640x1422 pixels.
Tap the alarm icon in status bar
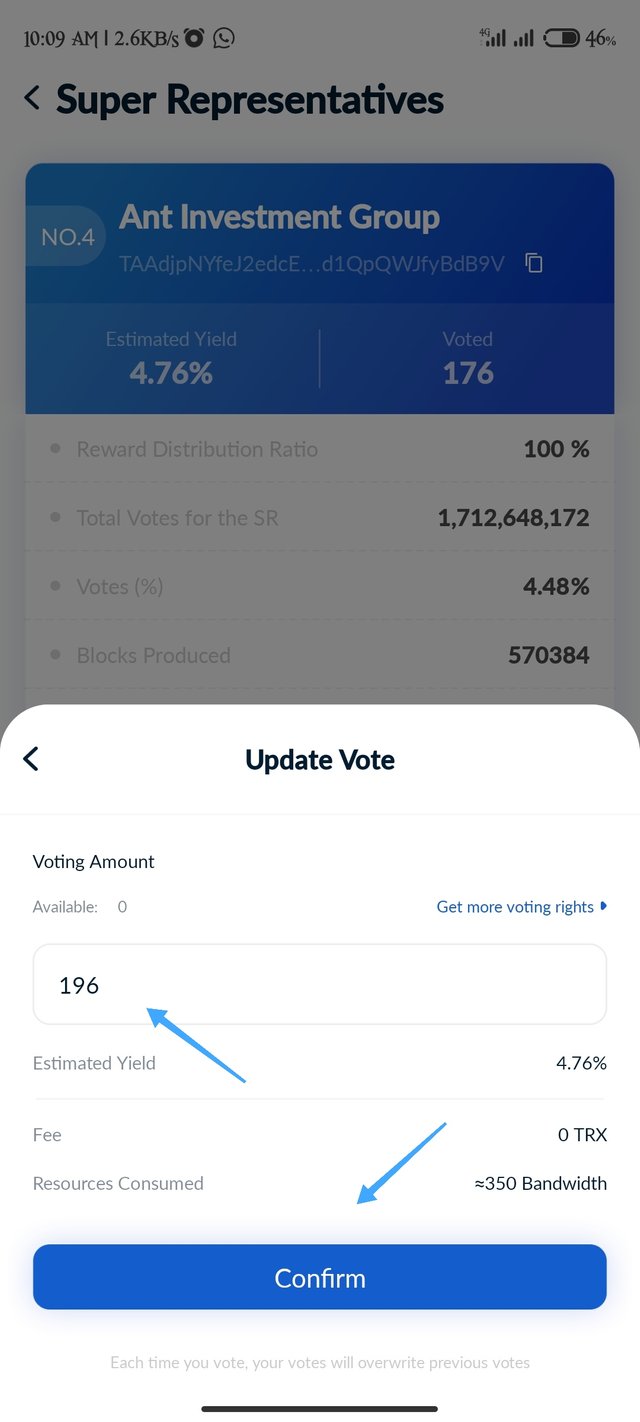pos(194,38)
